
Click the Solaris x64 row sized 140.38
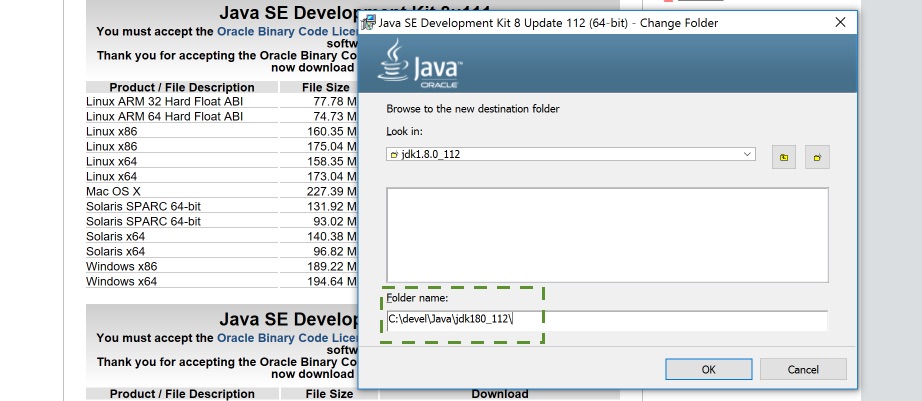click(x=221, y=236)
